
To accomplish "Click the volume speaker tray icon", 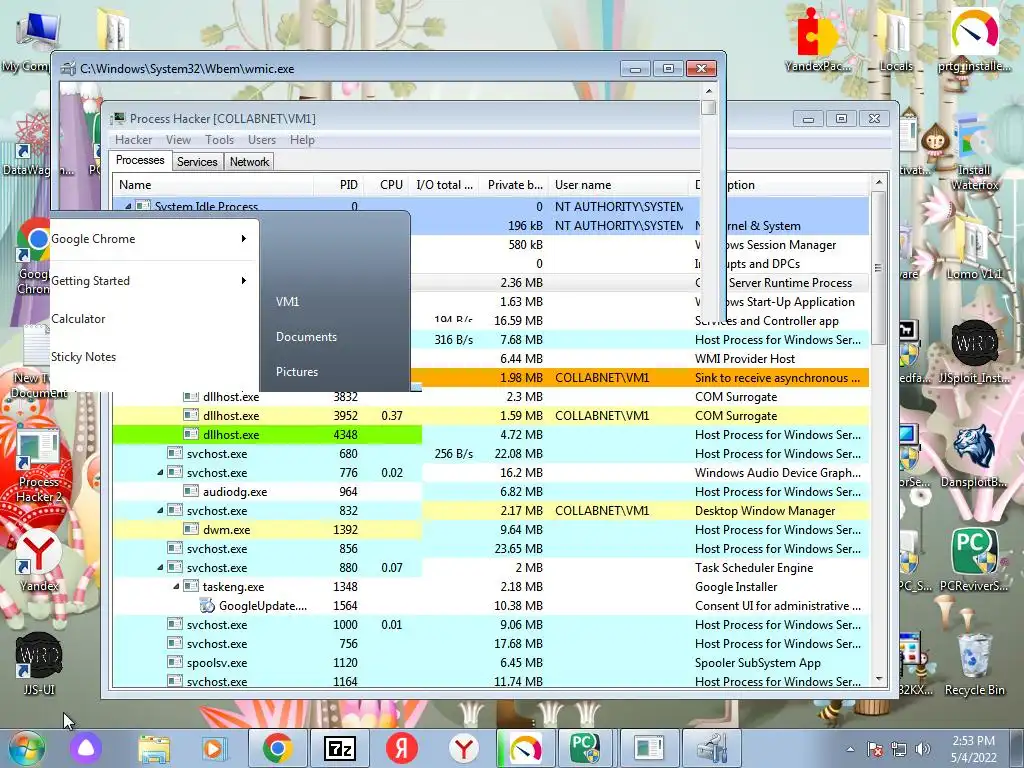I will (922, 749).
